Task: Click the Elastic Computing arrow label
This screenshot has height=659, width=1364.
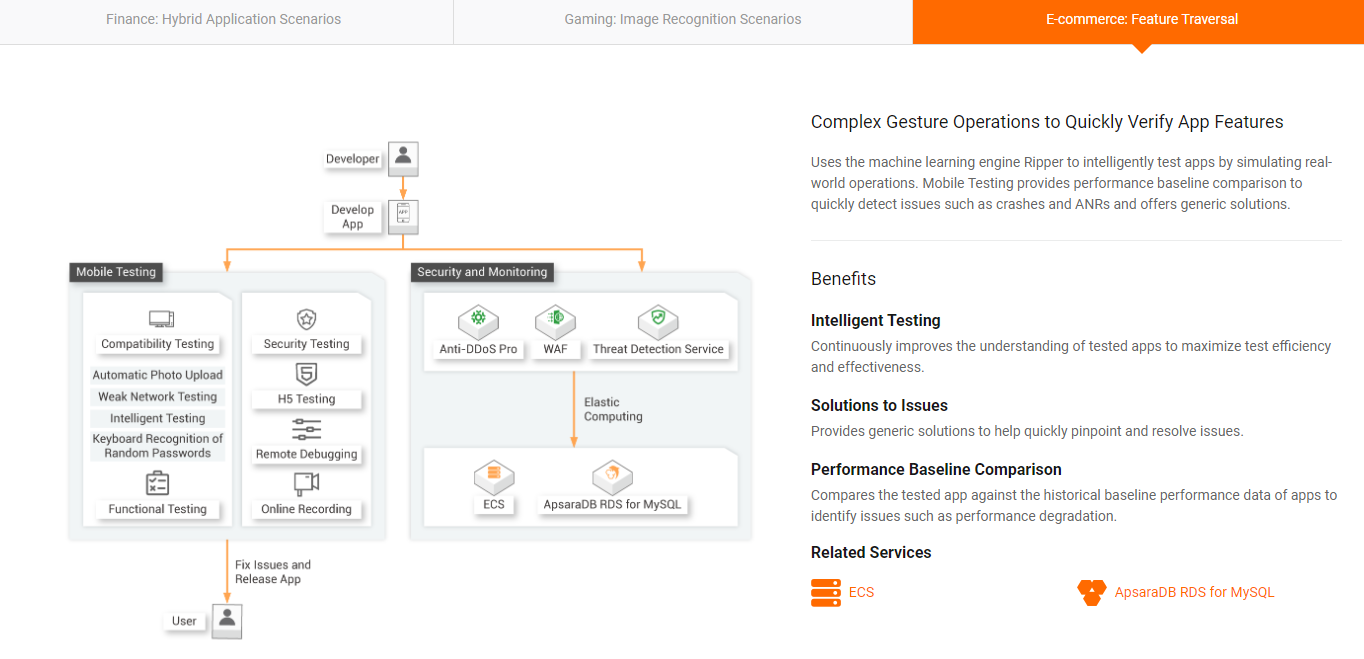Action: click(x=613, y=409)
